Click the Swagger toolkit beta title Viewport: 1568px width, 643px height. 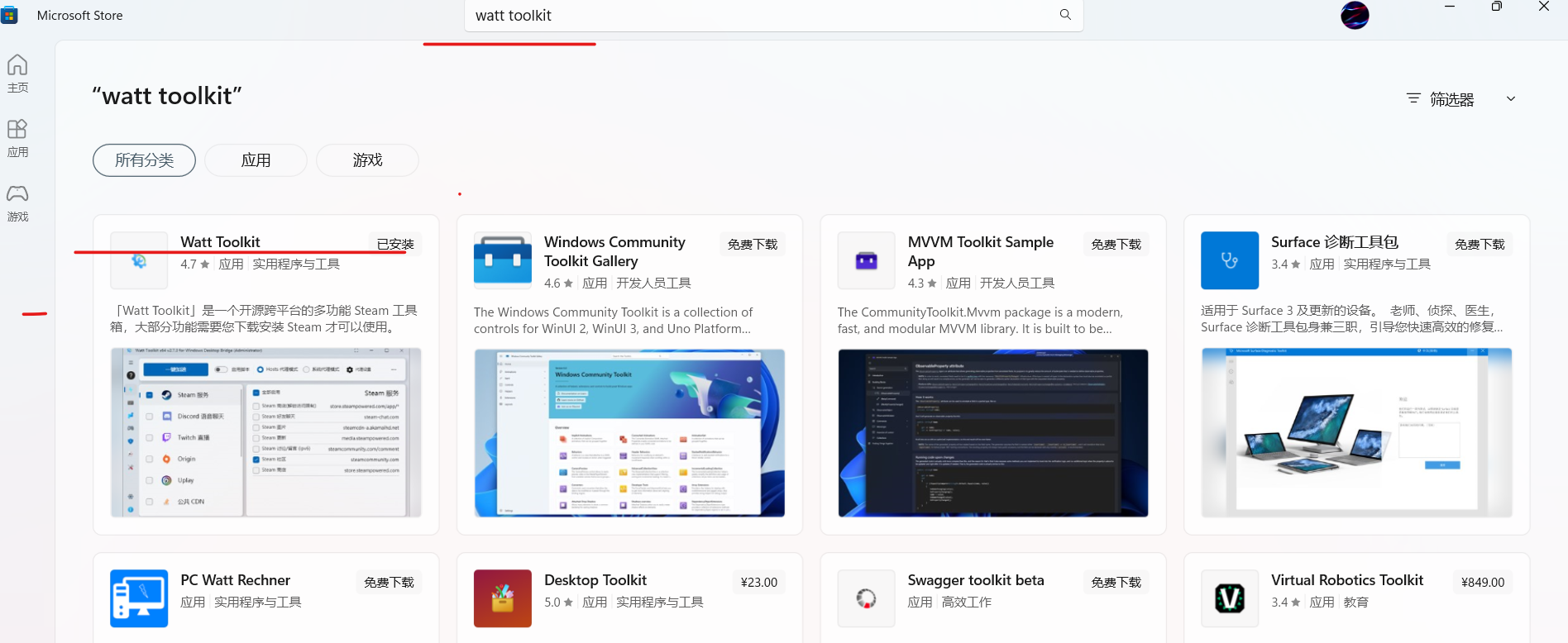pos(976,580)
